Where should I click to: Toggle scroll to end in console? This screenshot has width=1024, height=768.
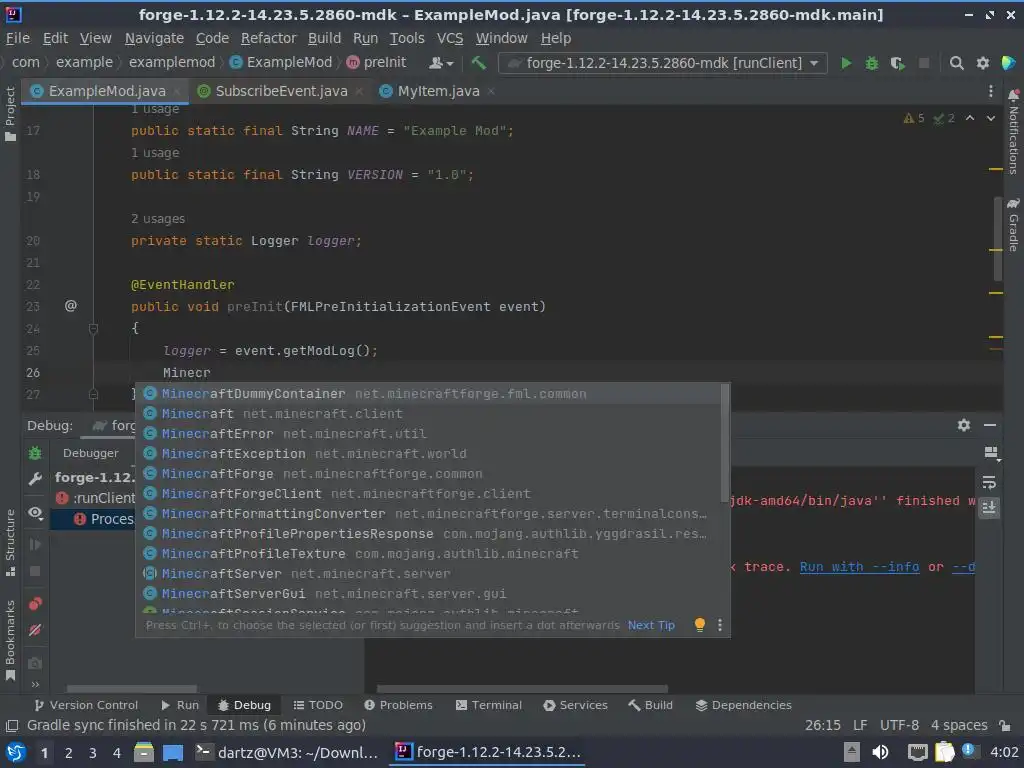989,508
